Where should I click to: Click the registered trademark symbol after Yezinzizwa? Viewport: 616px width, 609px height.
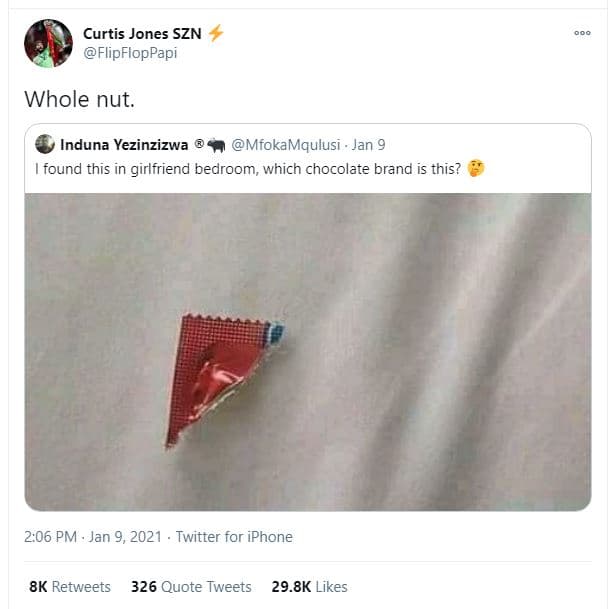coord(200,144)
